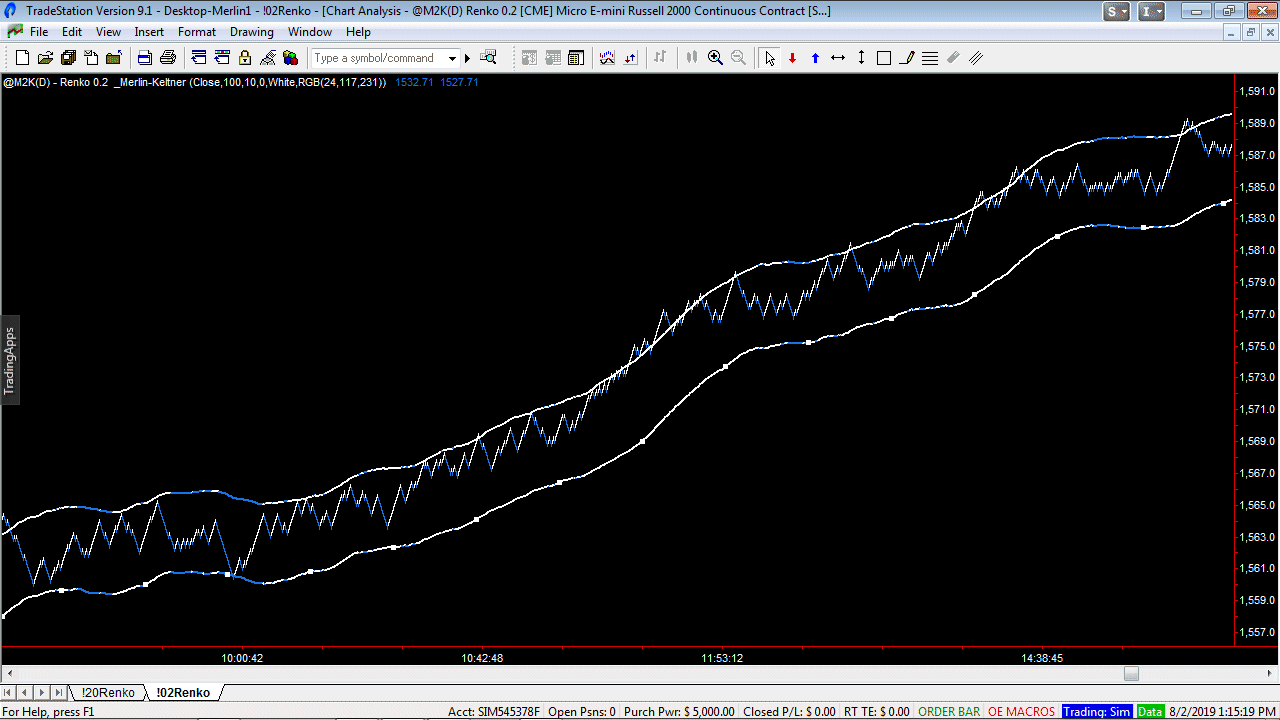Click the OE MACROS status button
1280x720 pixels.
(1022, 712)
